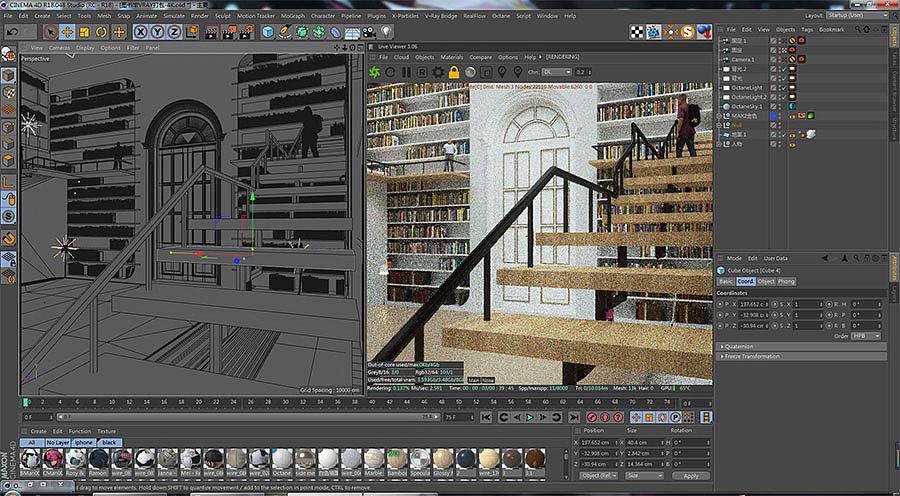Click the P.X coordinate field in Attributes
Image resolution: width=900 pixels, height=496 pixels.
753,304
